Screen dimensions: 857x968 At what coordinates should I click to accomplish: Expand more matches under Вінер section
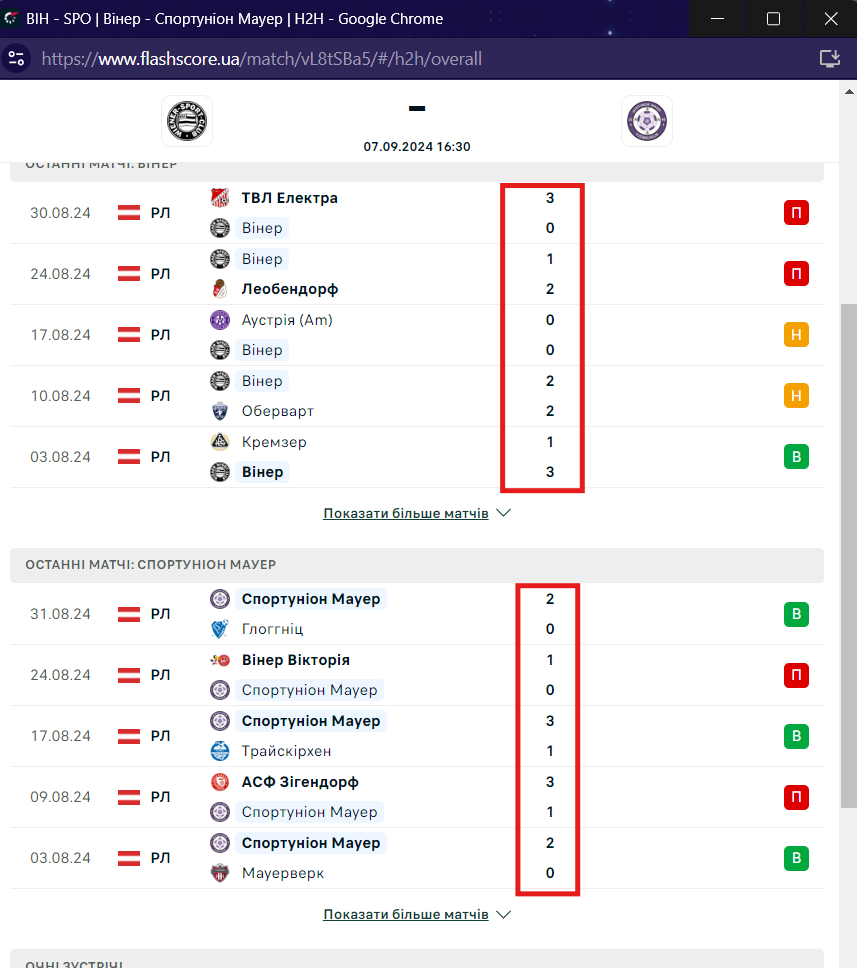coord(406,514)
